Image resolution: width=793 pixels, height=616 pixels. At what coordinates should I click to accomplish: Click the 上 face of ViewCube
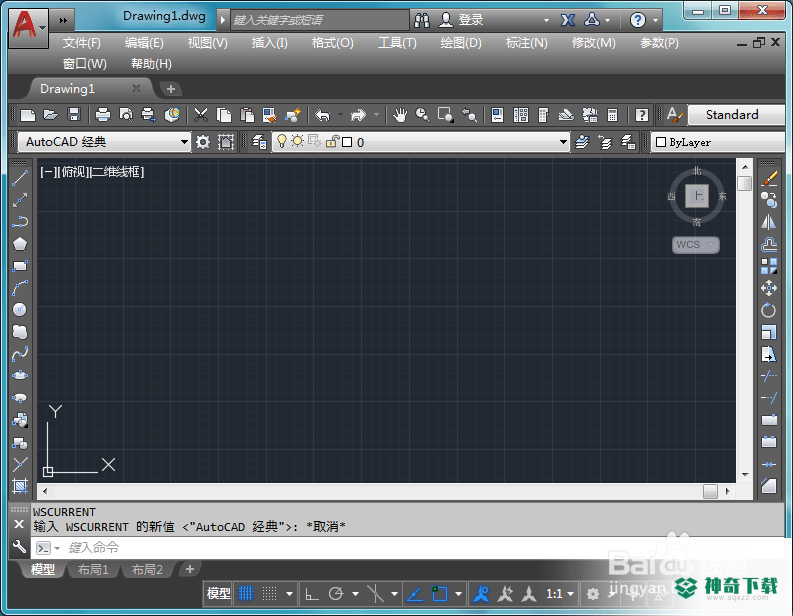pyautogui.click(x=697, y=196)
